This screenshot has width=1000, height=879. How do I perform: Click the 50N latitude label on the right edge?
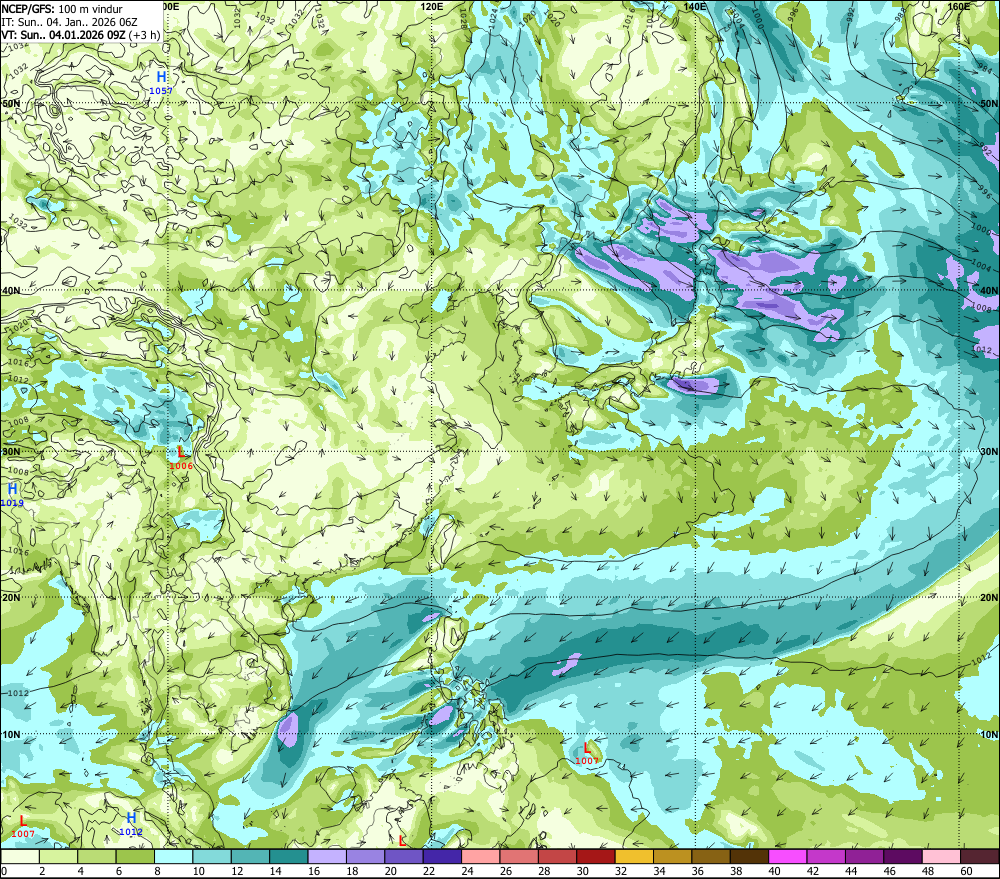tap(989, 103)
